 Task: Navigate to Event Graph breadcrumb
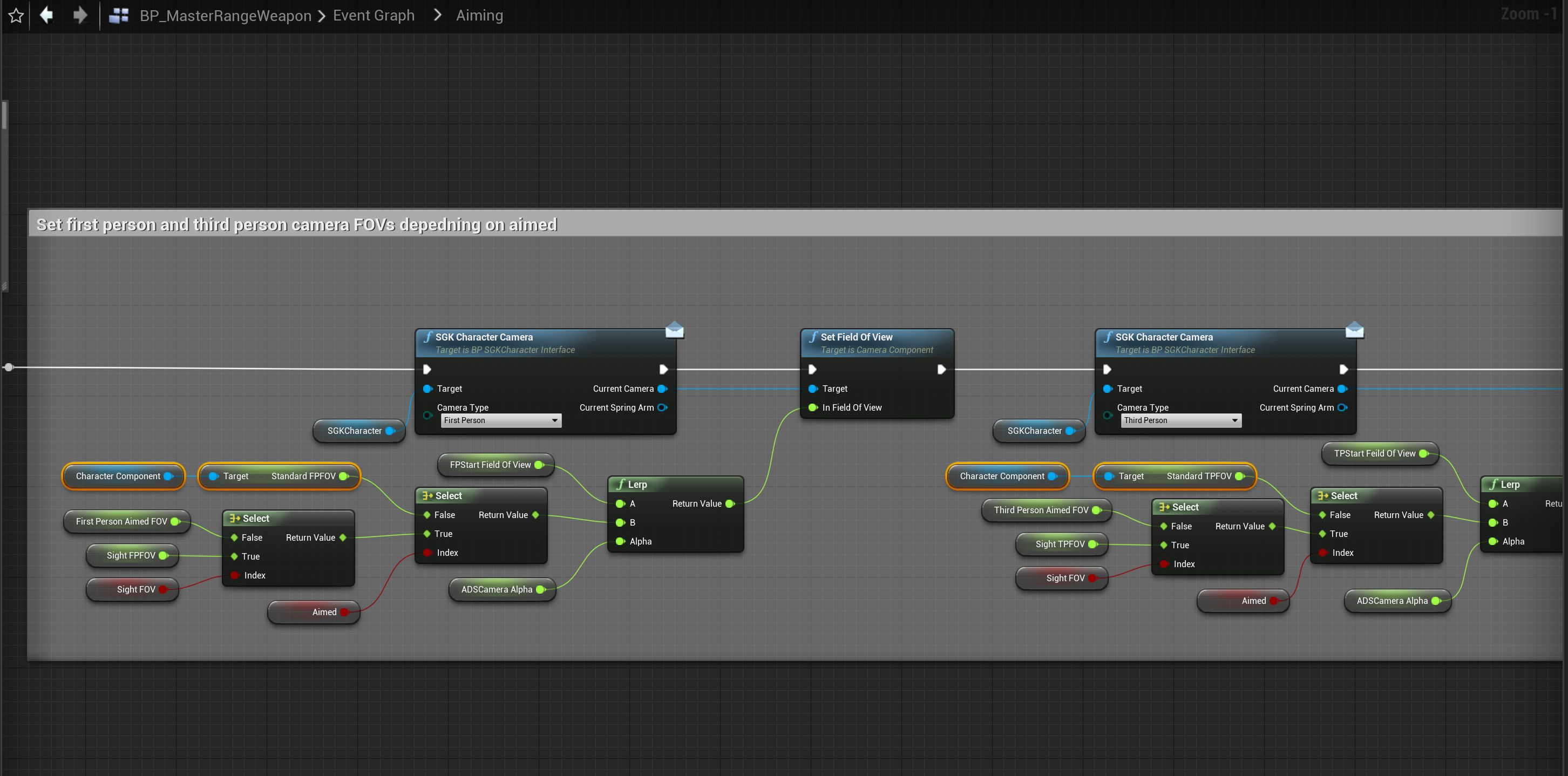pyautogui.click(x=373, y=16)
